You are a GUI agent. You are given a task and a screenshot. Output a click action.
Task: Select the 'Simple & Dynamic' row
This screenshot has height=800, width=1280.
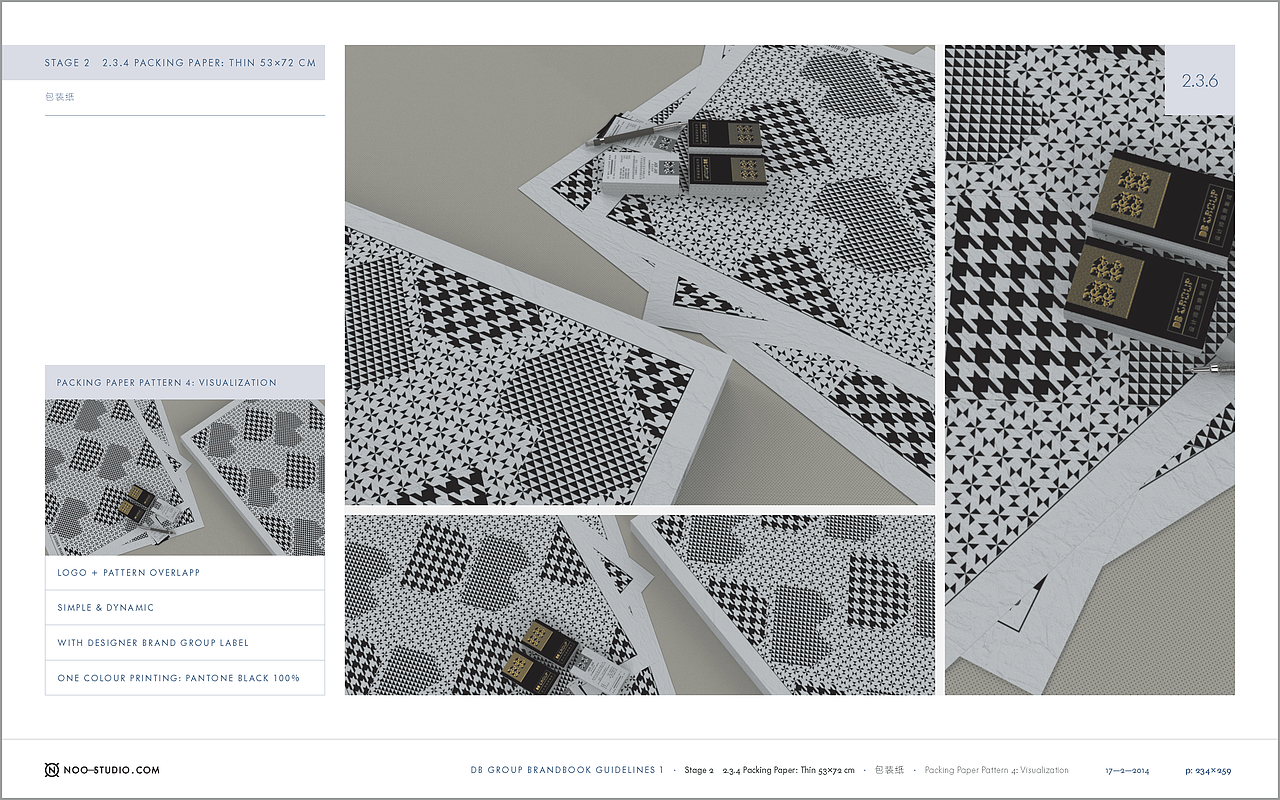(x=185, y=608)
